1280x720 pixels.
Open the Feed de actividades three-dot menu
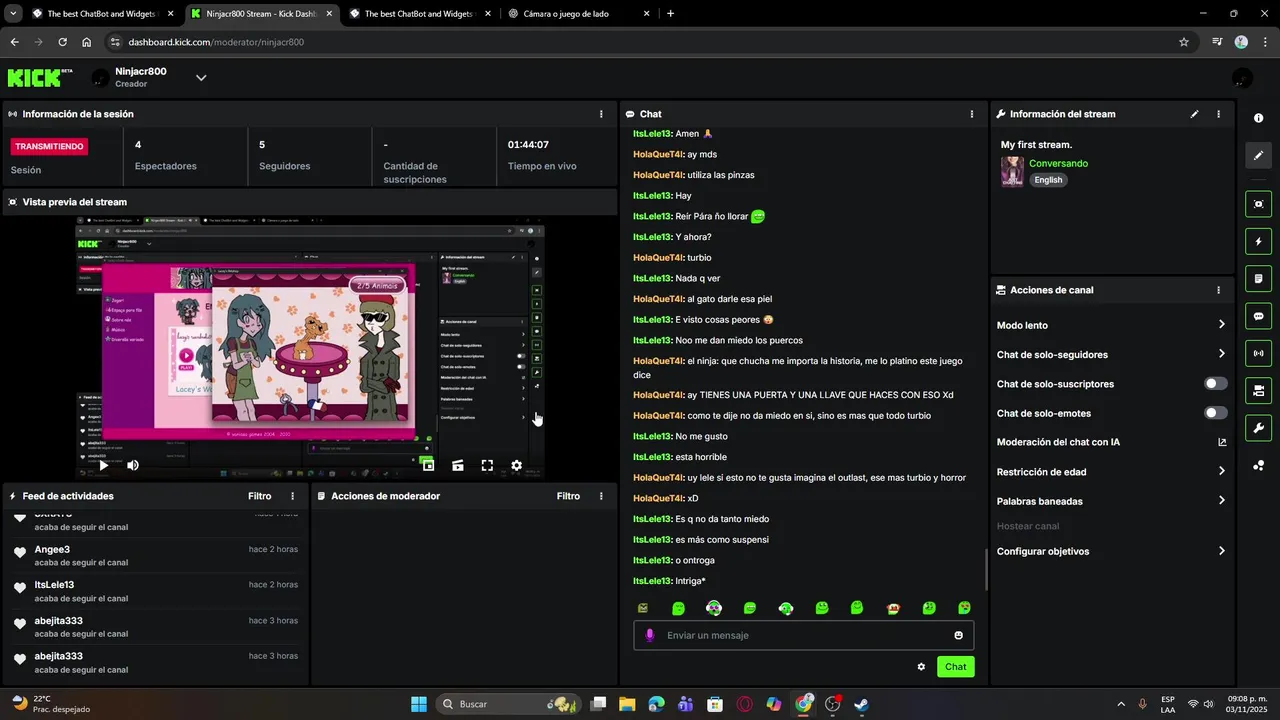click(293, 496)
